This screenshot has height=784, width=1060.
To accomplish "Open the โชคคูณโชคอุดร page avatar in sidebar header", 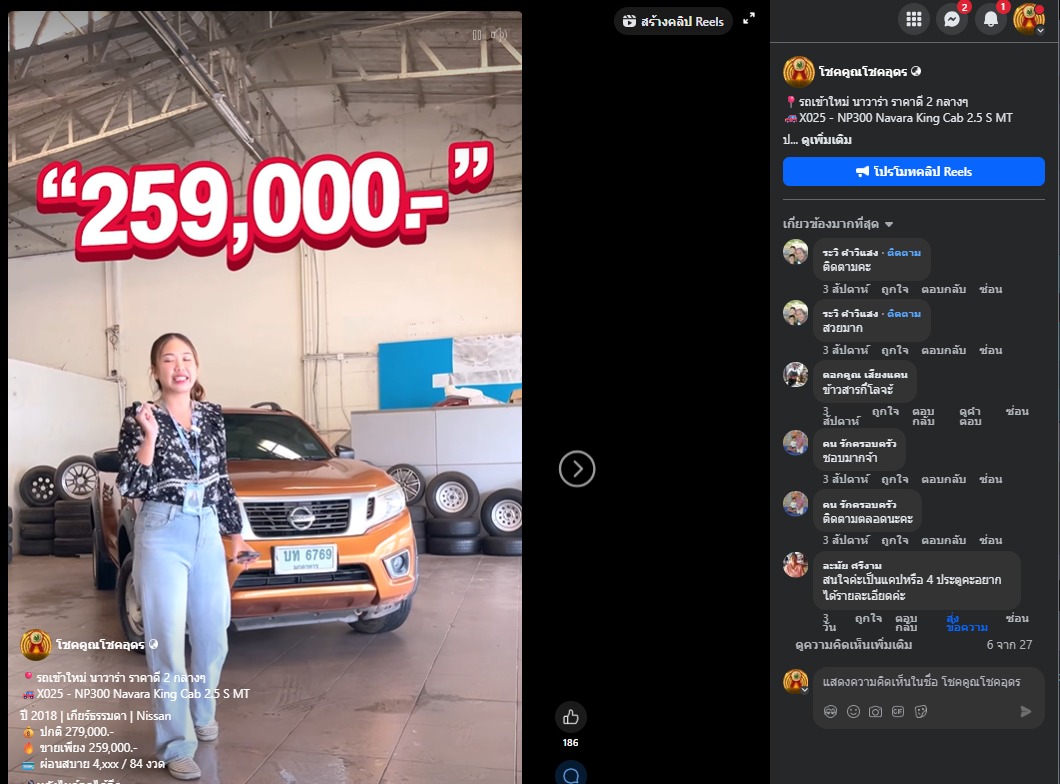I will [x=798, y=72].
